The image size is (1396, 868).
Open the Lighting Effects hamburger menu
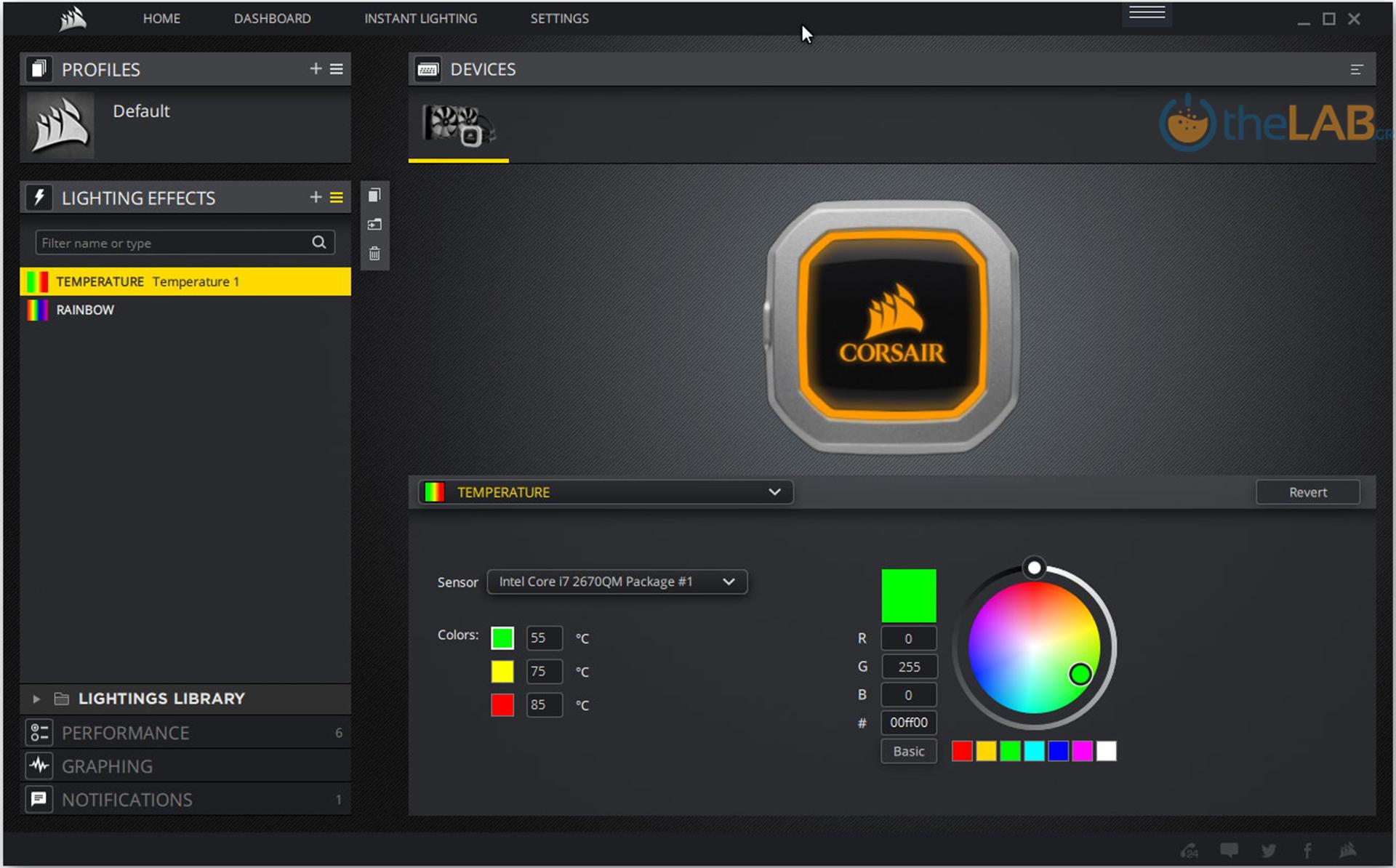pyautogui.click(x=337, y=197)
